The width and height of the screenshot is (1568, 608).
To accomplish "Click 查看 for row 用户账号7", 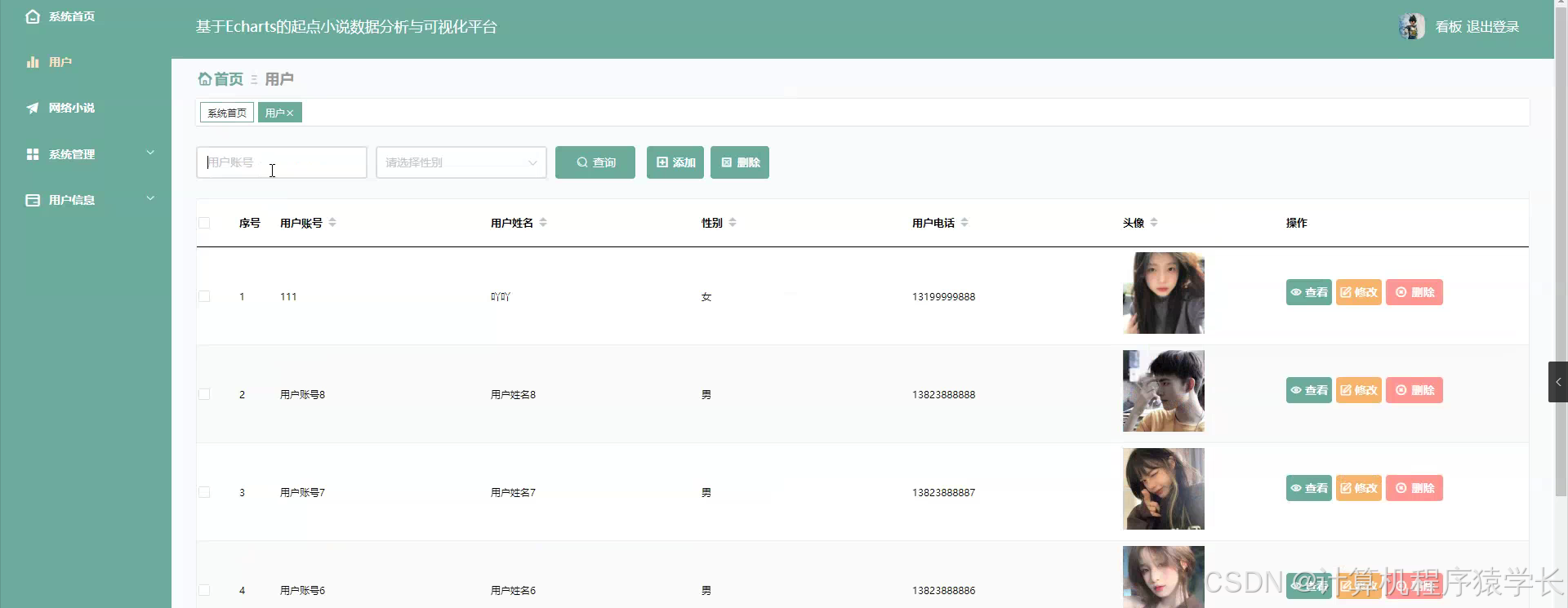I will (x=1309, y=488).
